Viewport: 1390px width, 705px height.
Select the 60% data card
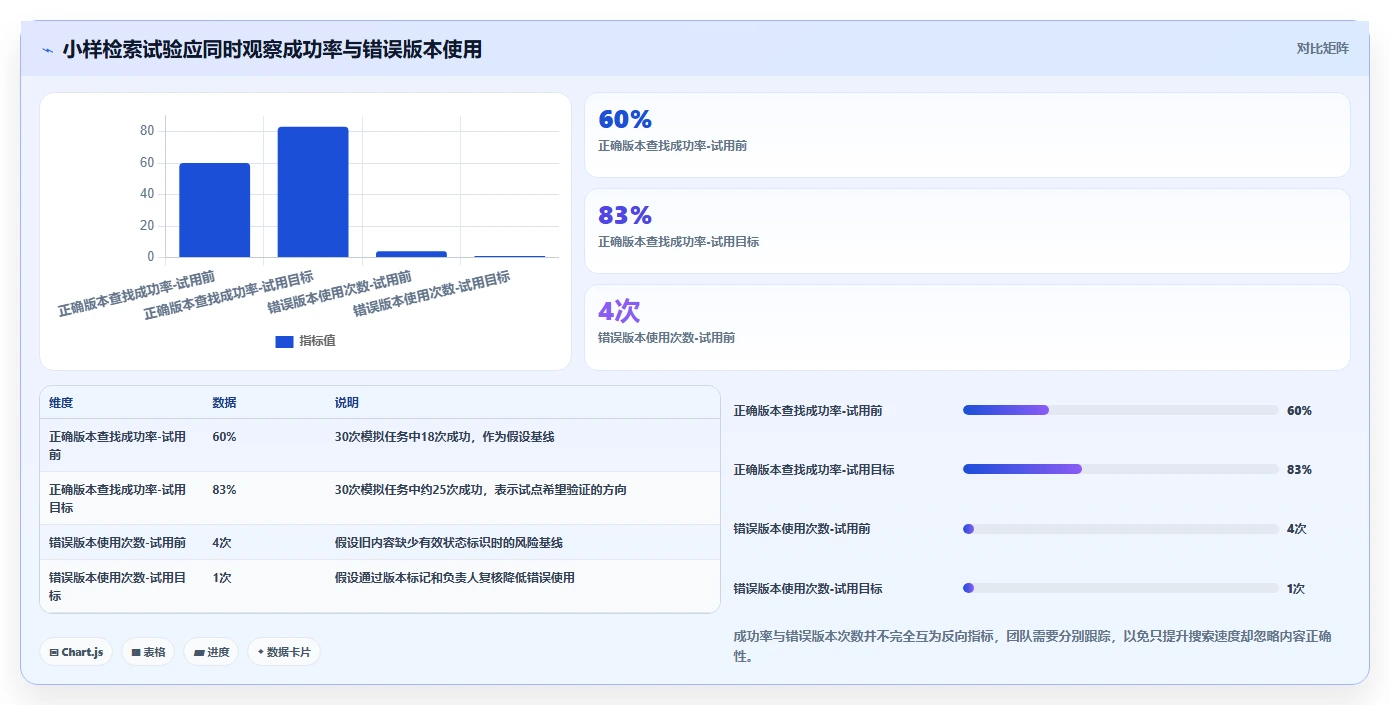pyautogui.click(x=967, y=135)
